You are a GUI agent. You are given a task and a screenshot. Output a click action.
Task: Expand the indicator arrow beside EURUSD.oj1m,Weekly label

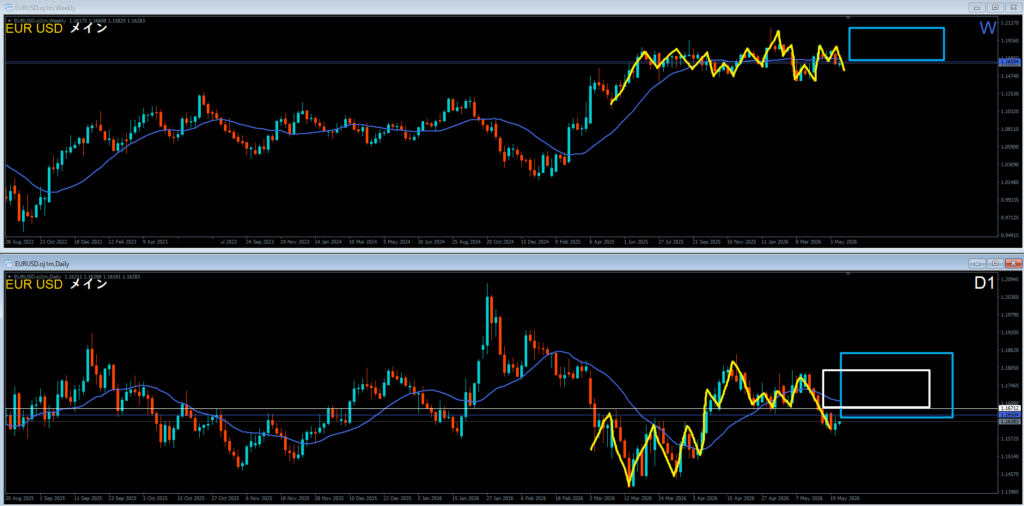pyautogui.click(x=8, y=21)
